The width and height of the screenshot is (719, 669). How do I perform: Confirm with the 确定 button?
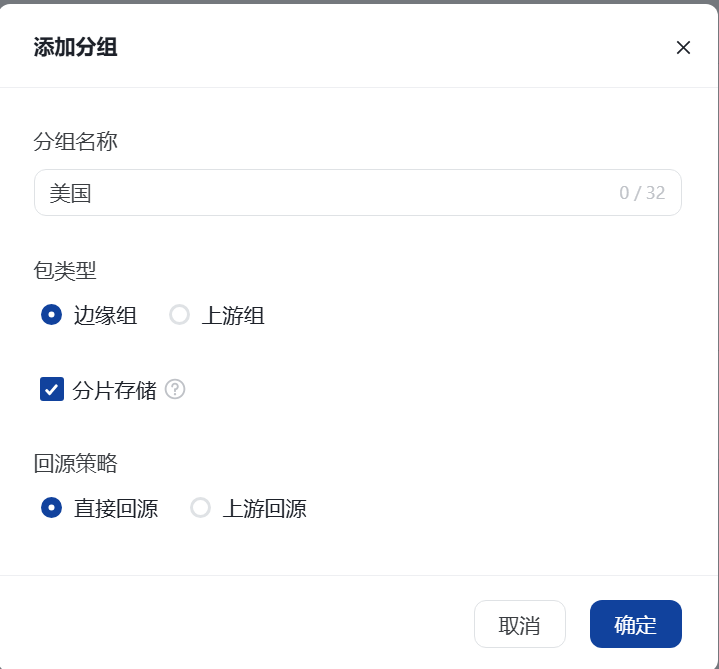tap(635, 625)
